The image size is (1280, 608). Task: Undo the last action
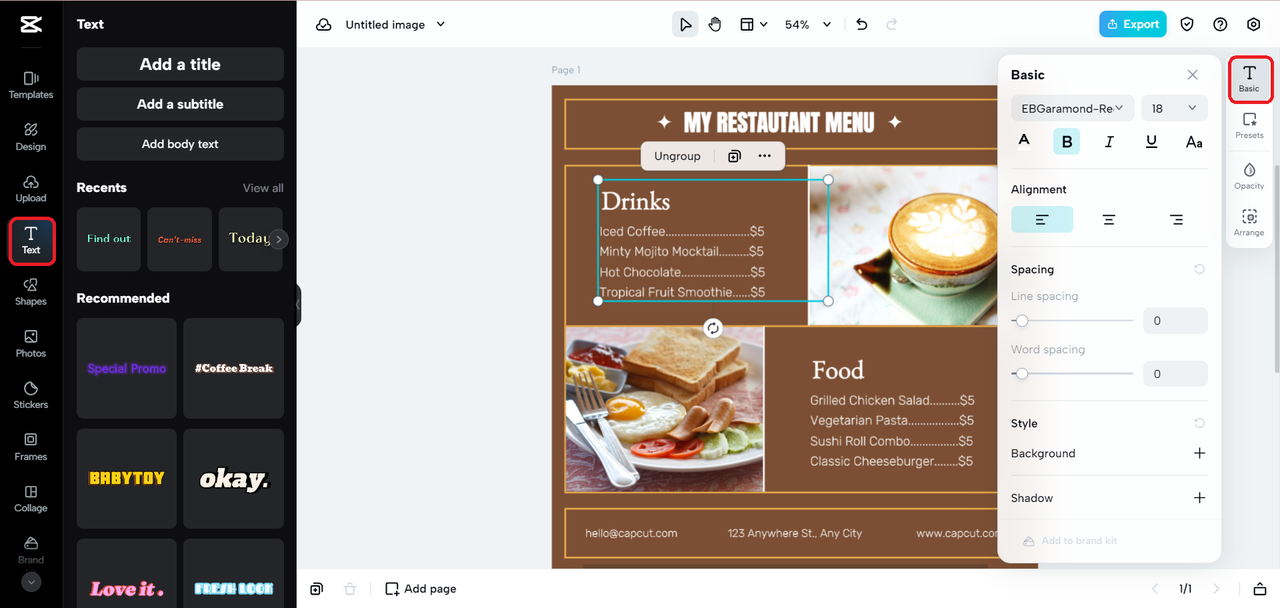coord(862,25)
